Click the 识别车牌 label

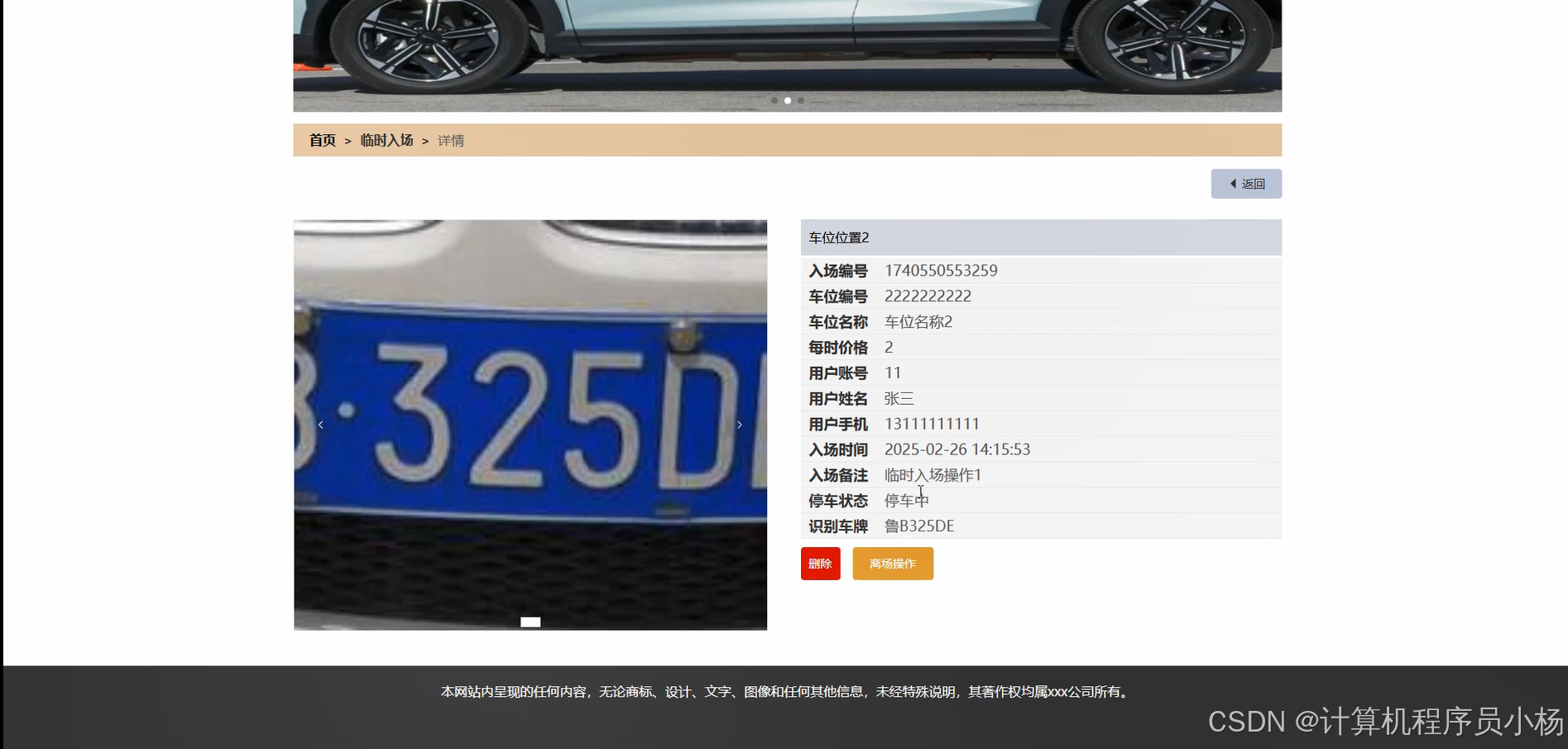pos(838,526)
